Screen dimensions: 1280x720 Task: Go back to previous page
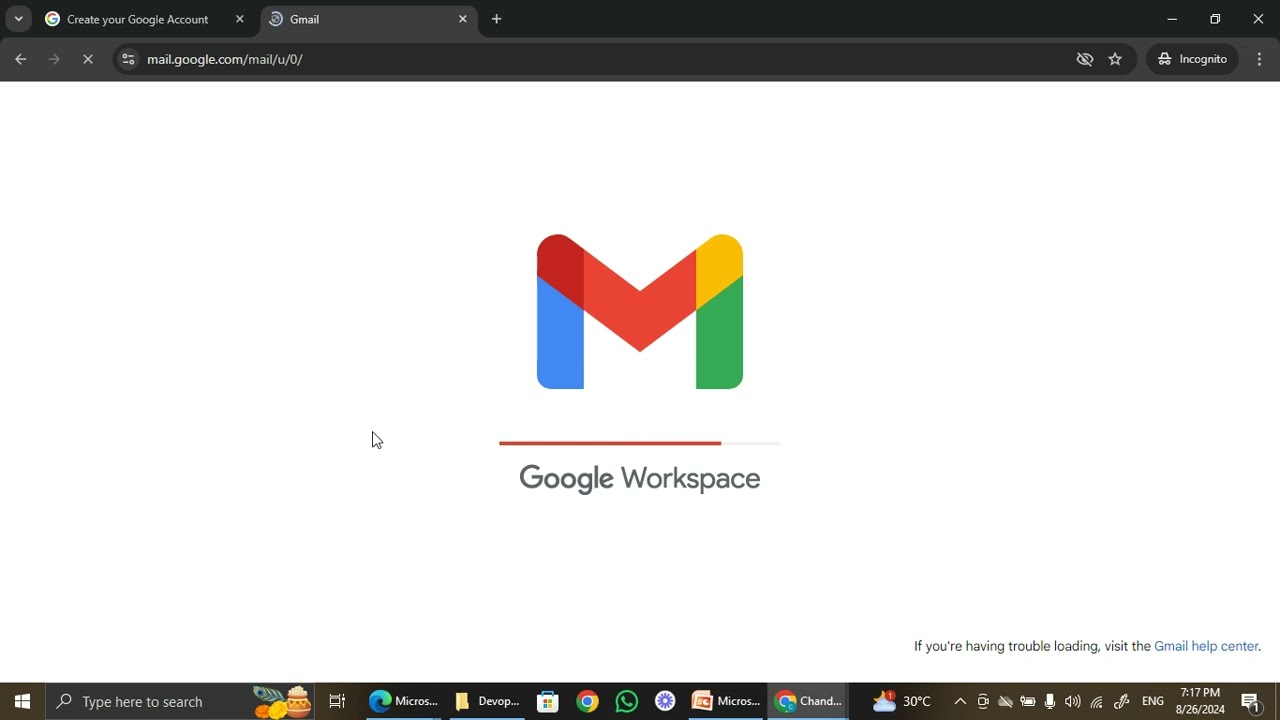click(x=21, y=59)
